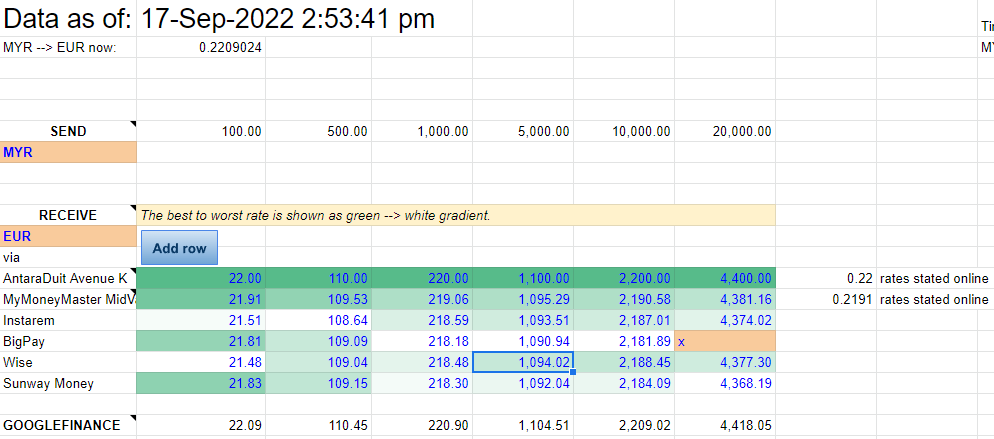Select MyMoneyMaster's 21.91 value

pyautogui.click(x=201, y=299)
